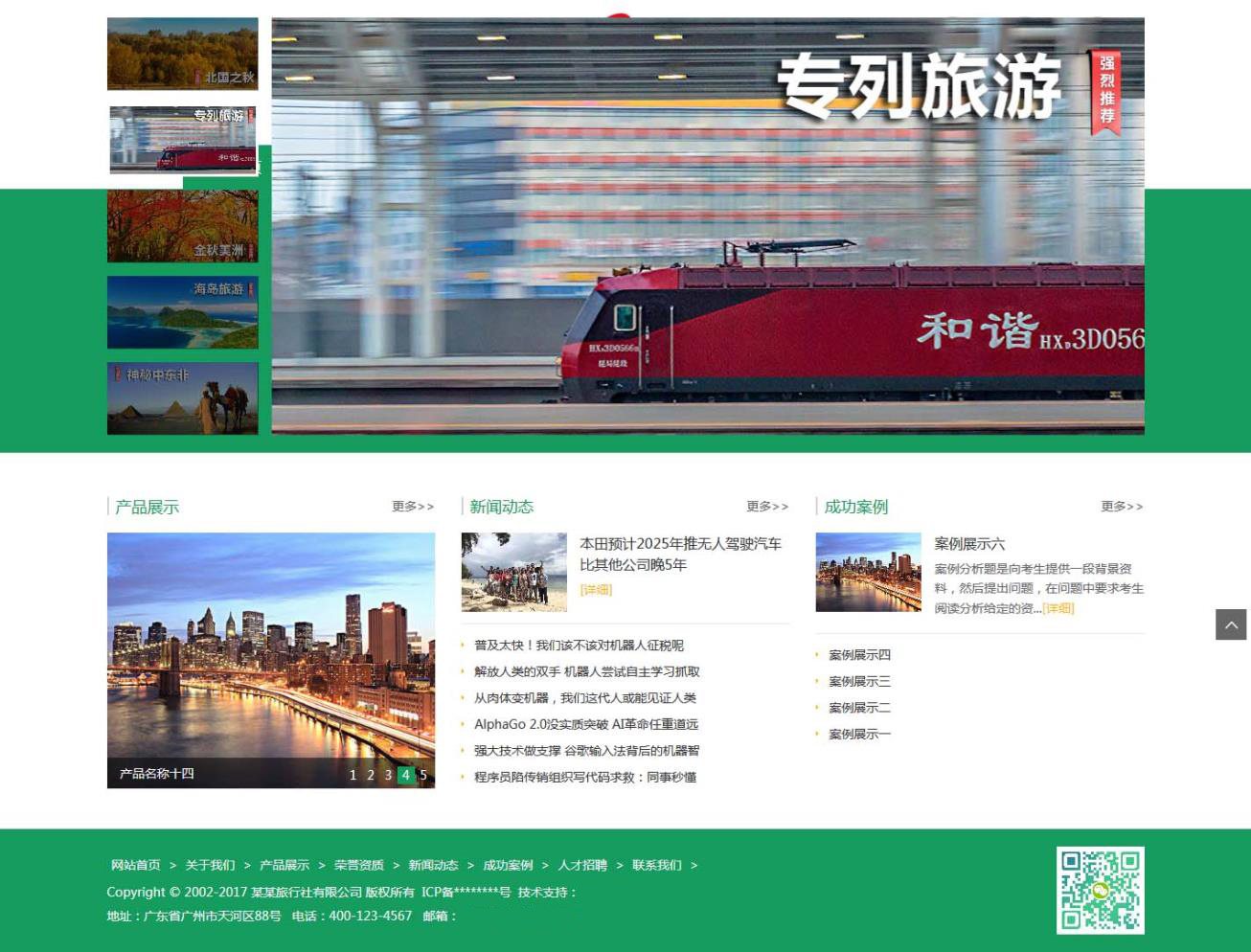Open 新闻动态 in footer navigation
The height and width of the screenshot is (952, 1251).
pyautogui.click(x=434, y=865)
